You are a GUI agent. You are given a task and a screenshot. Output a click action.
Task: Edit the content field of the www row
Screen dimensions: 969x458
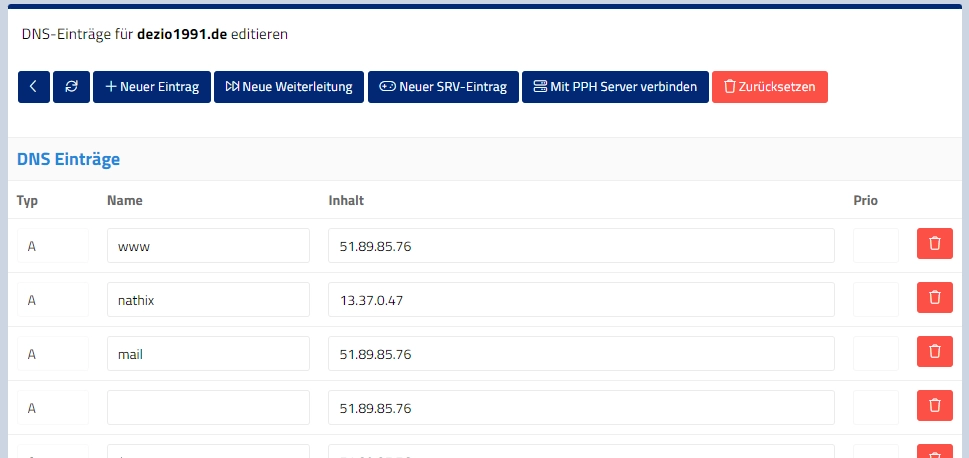tap(582, 245)
